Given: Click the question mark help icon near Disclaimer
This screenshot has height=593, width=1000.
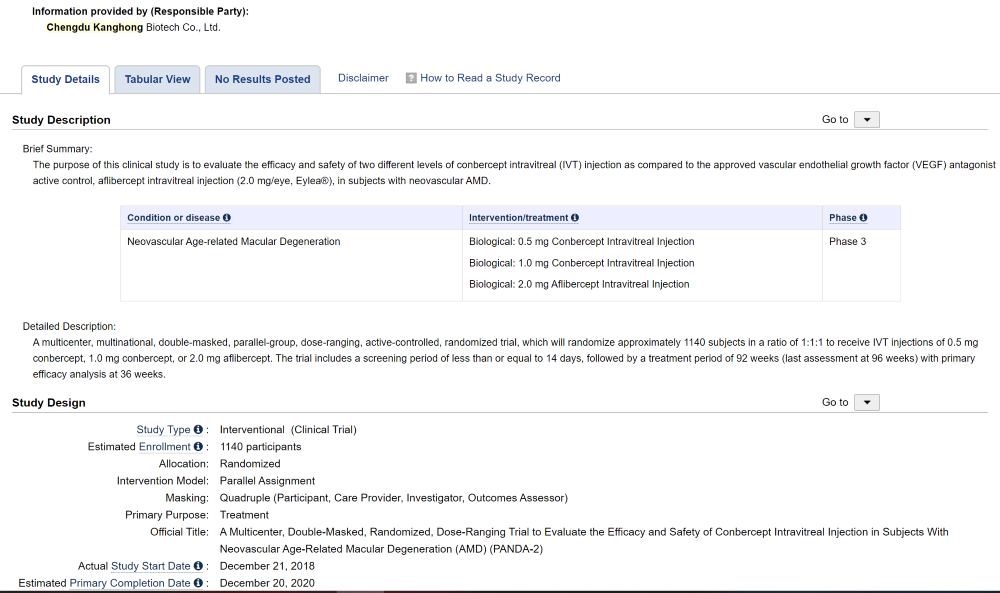Looking at the screenshot, I should point(411,78).
